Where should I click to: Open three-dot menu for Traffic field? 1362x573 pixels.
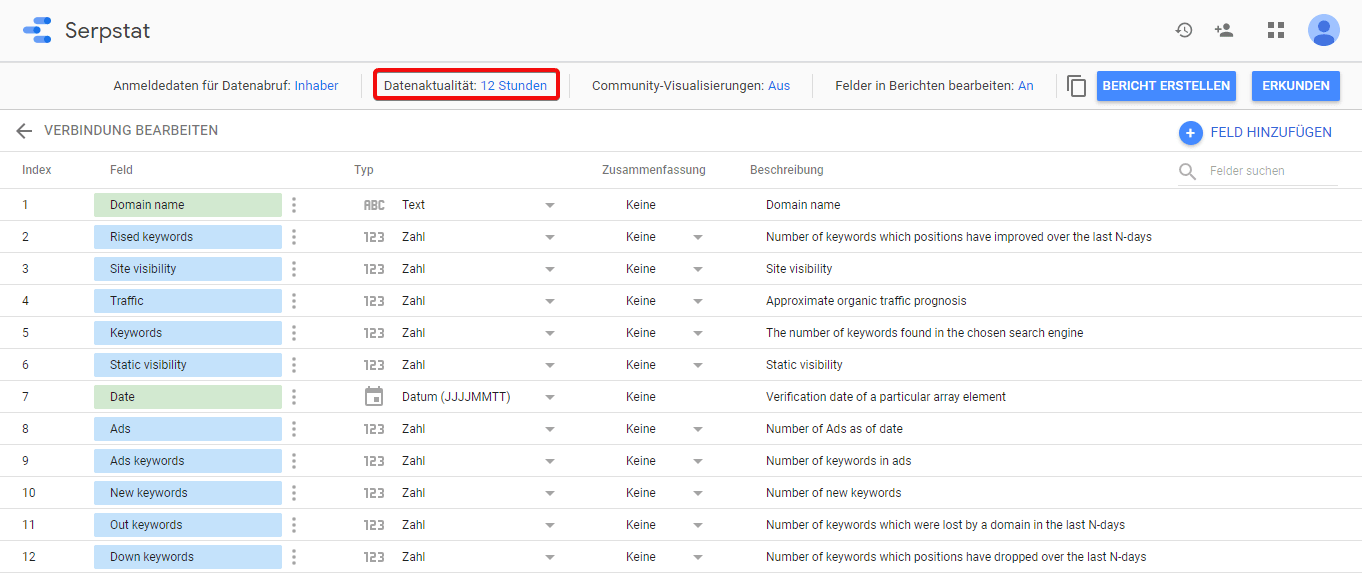tap(294, 301)
